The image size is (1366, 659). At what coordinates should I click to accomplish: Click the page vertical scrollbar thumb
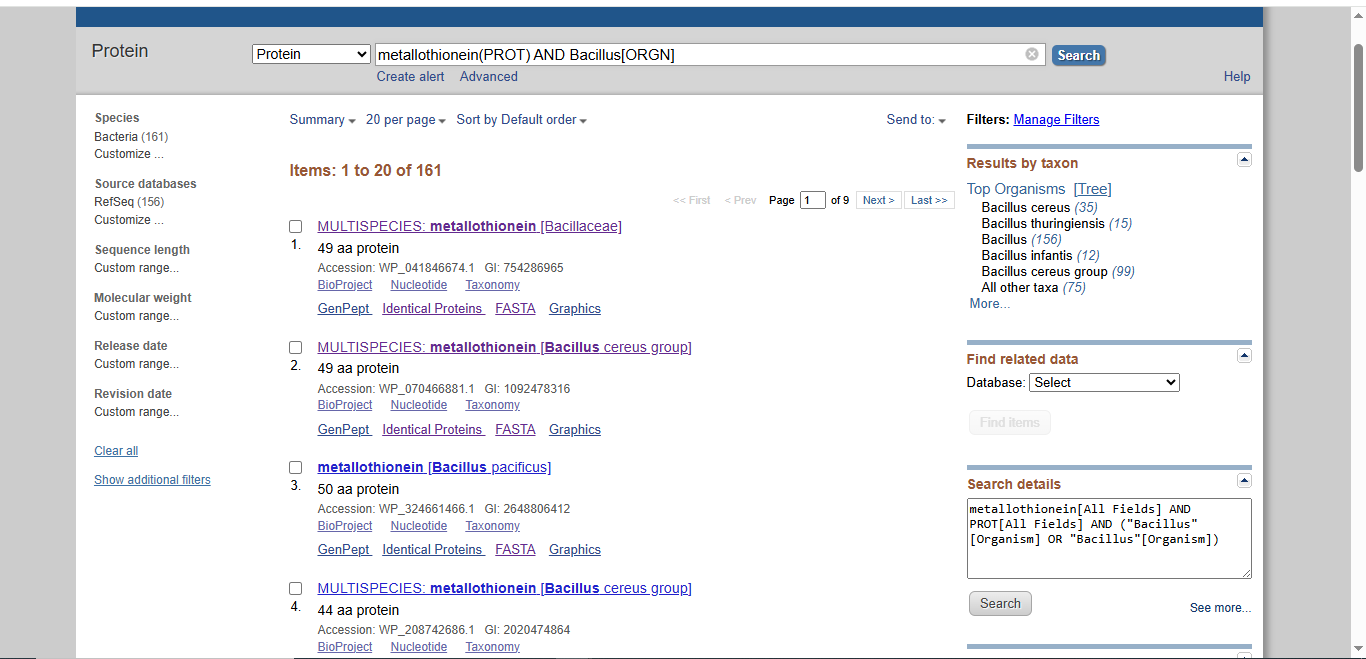(1358, 108)
